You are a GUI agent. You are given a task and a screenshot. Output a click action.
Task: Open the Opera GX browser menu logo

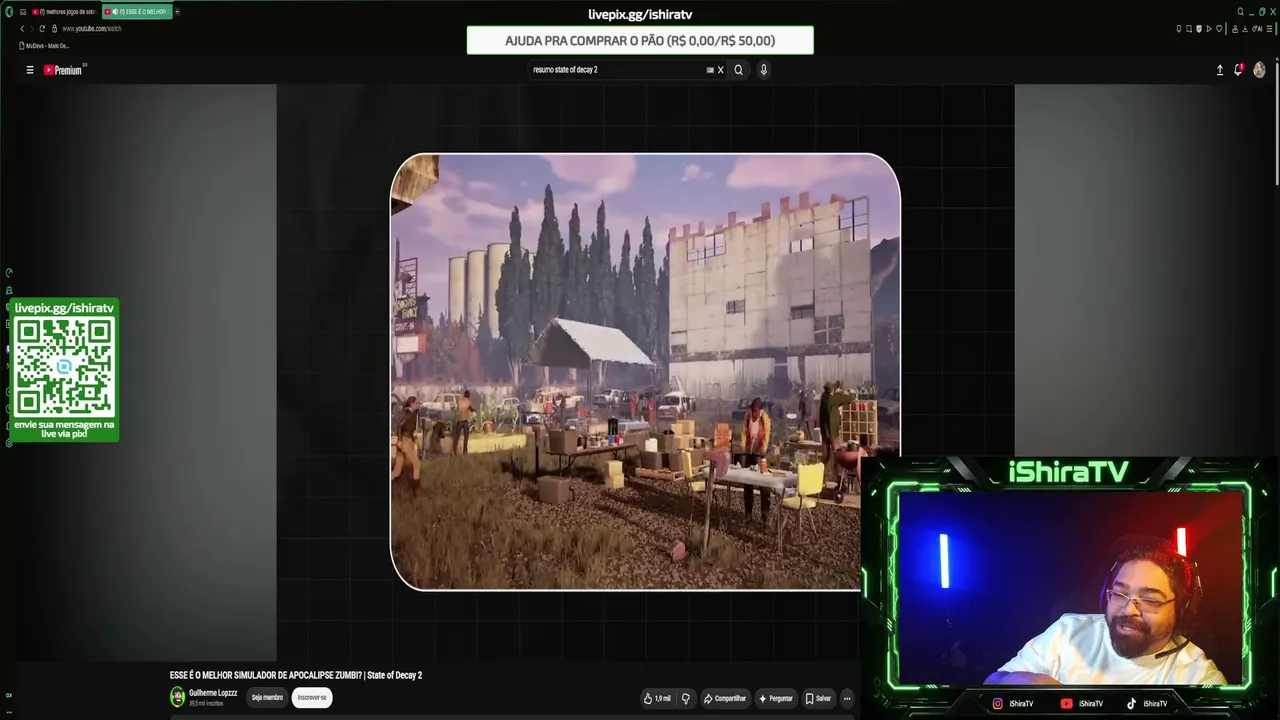[x=9, y=12]
